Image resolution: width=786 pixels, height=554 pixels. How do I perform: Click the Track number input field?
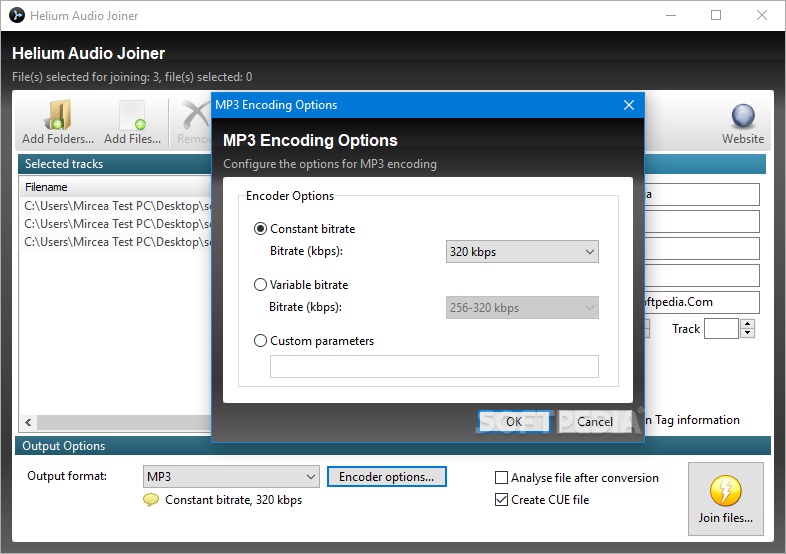pyautogui.click(x=721, y=329)
